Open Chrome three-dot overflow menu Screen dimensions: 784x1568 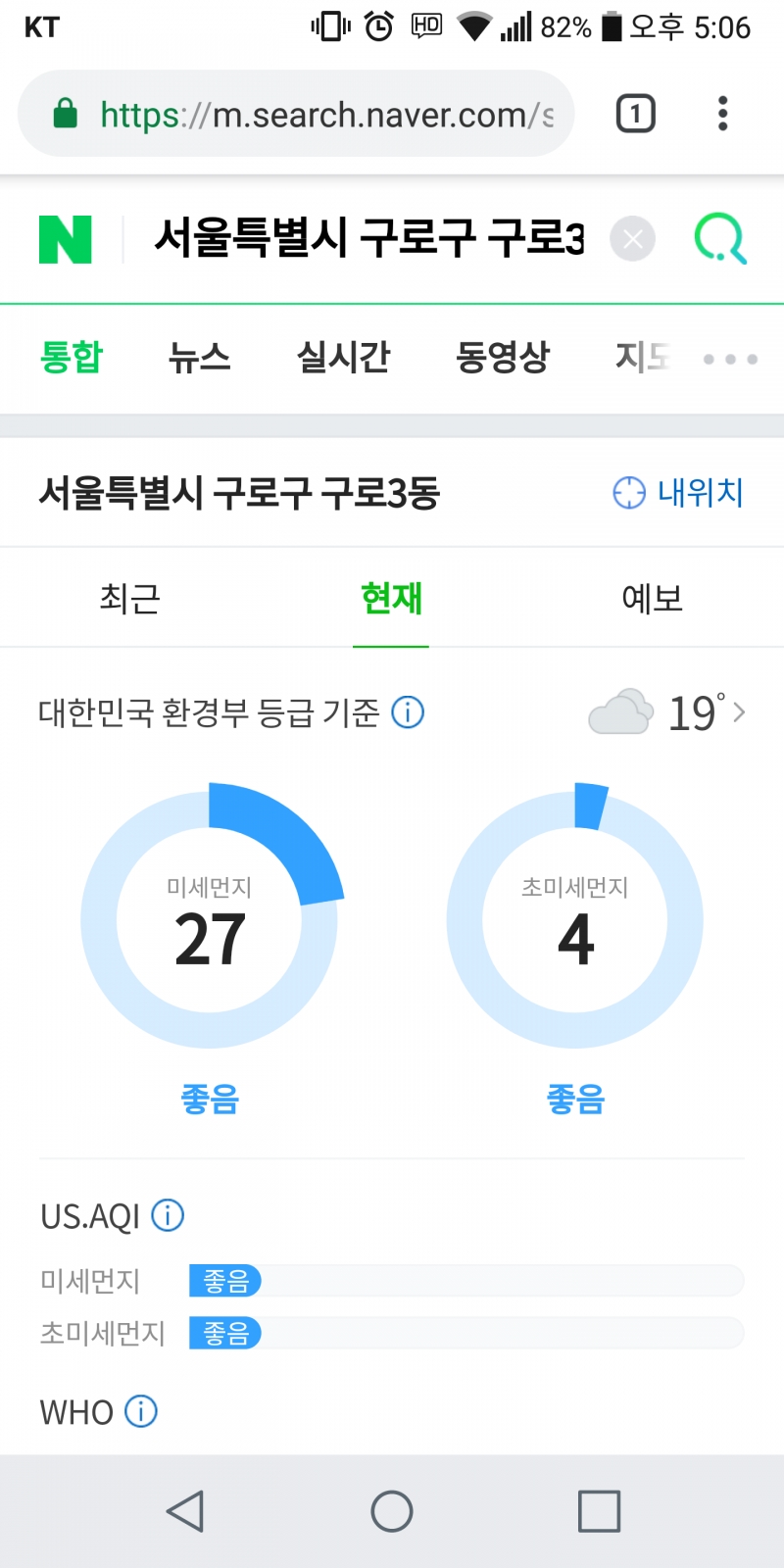tap(723, 114)
